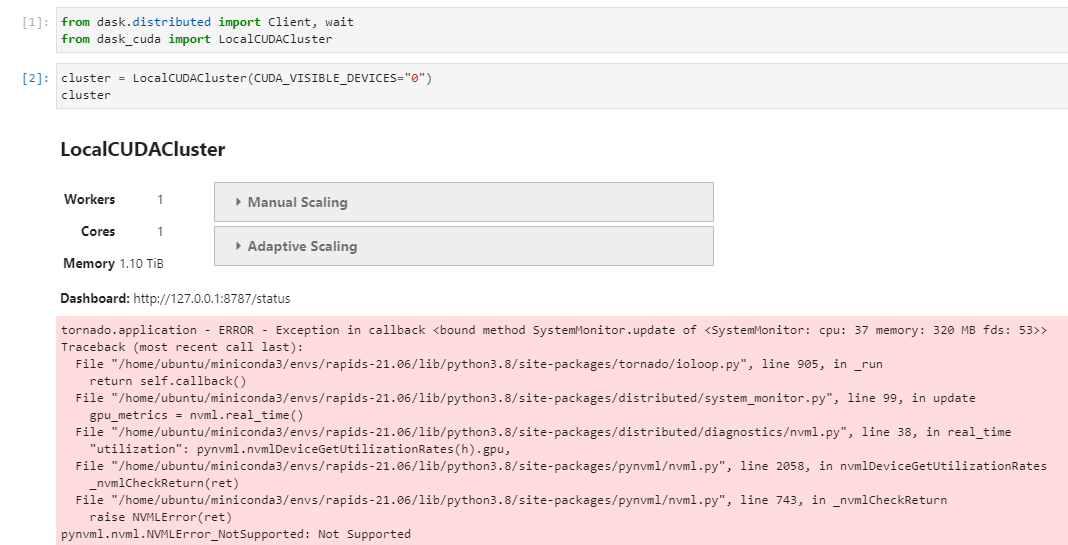Click the NVMLError_NotSupported: Not Supported line
Screen dimensions: 1068x545
pos(236,535)
